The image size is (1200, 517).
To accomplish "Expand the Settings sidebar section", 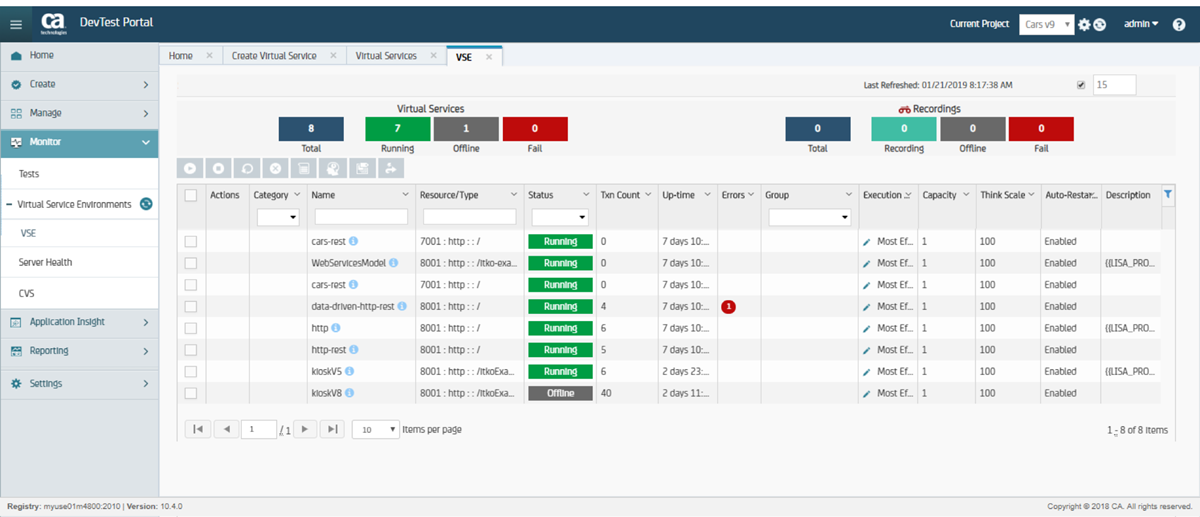I will tap(79, 383).
